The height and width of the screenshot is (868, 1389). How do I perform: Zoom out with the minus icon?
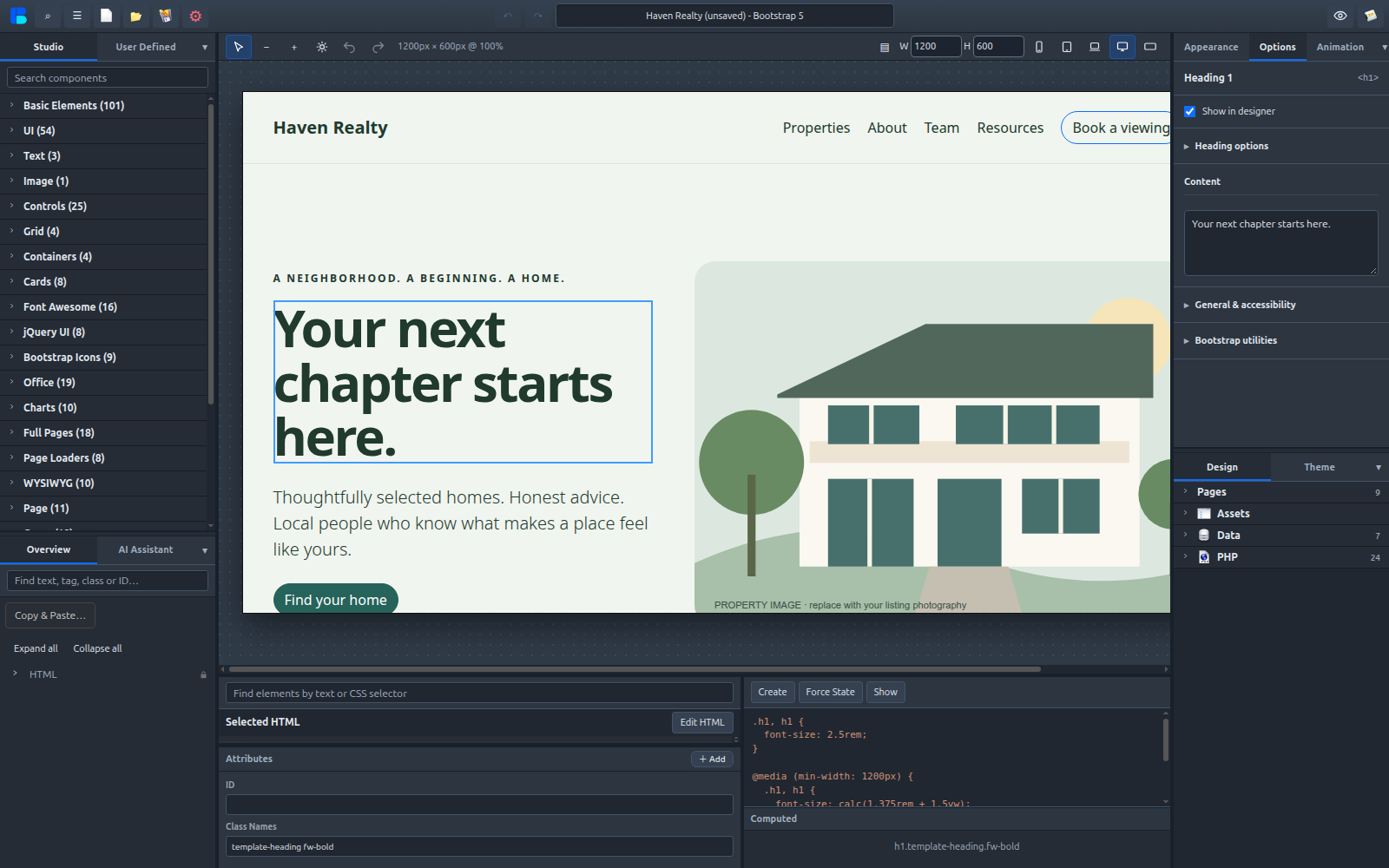click(x=267, y=47)
